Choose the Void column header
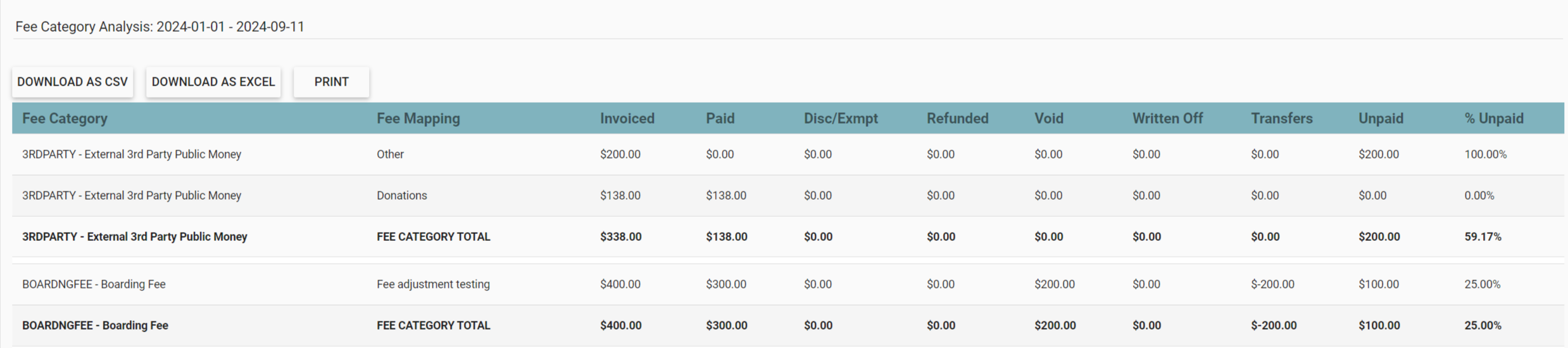1568x348 pixels. coord(1048,119)
